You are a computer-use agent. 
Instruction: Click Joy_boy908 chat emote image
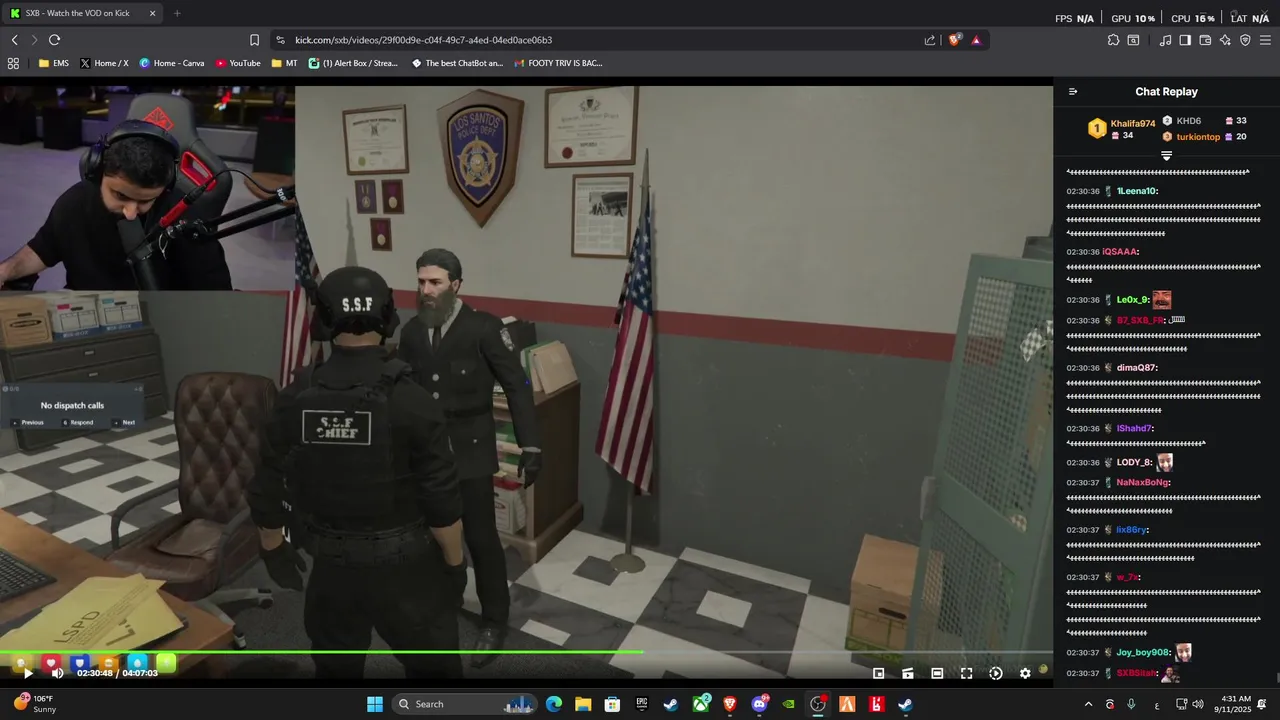(x=1183, y=652)
